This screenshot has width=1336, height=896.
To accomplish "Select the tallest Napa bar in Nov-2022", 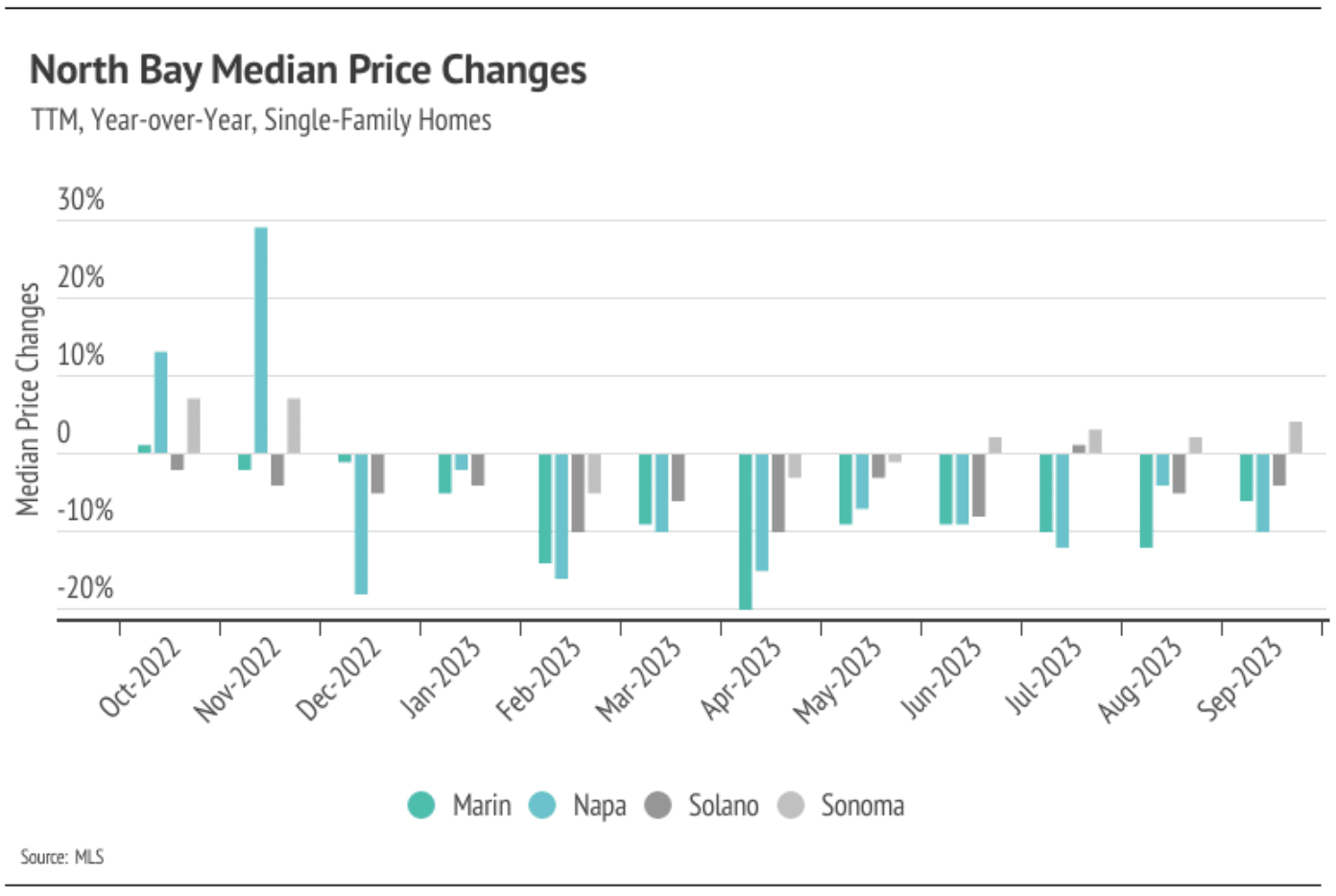I will pos(261,340).
